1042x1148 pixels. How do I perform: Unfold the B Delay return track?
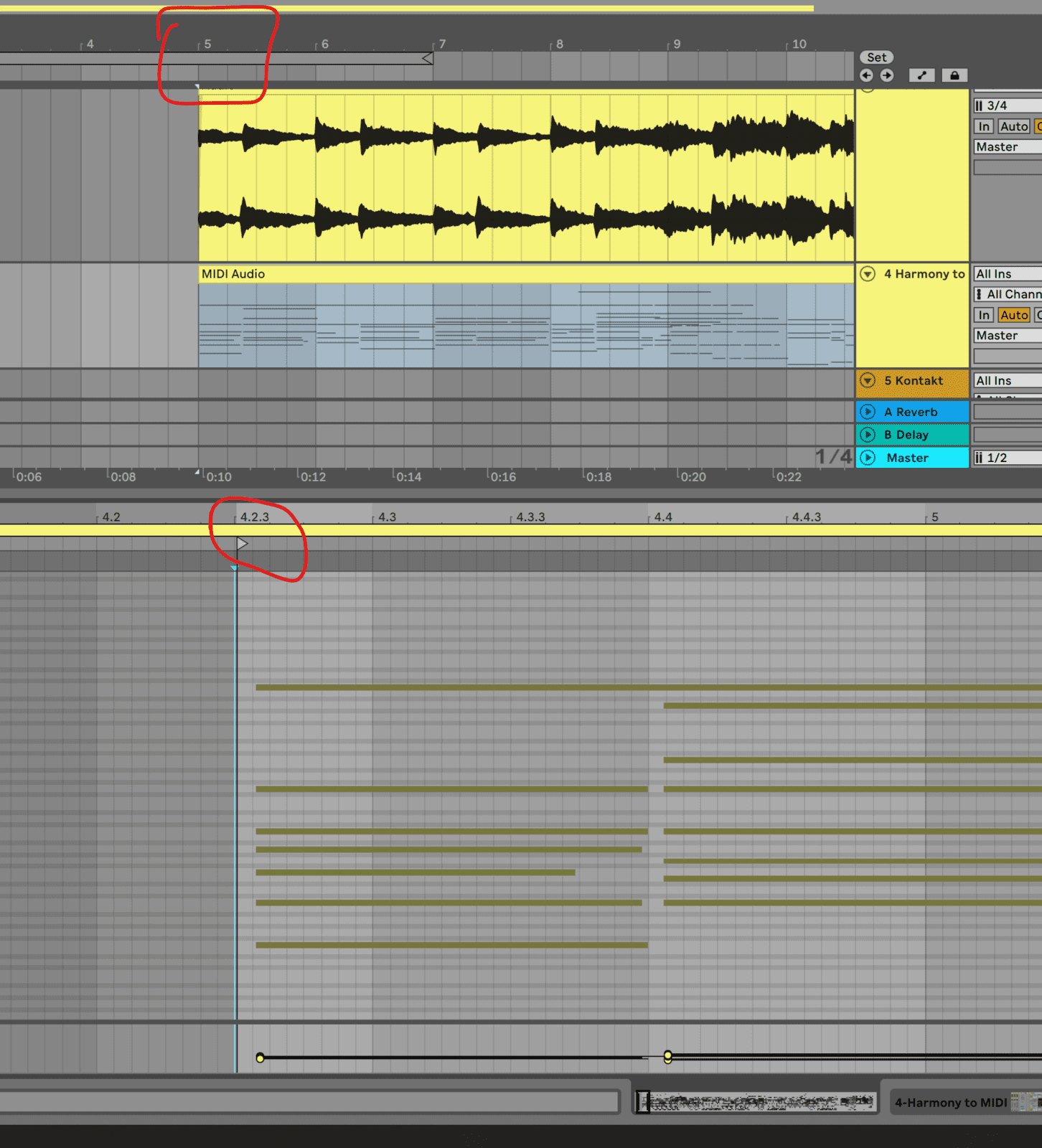[x=868, y=435]
